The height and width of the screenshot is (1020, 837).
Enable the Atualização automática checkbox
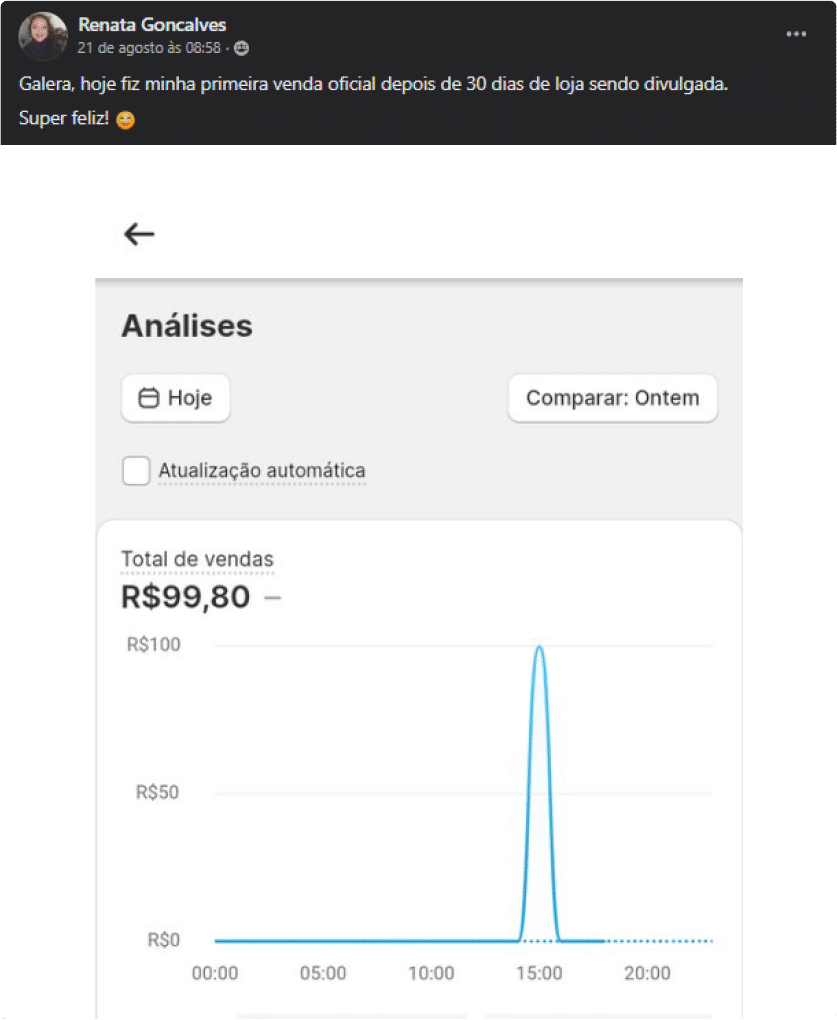point(136,470)
